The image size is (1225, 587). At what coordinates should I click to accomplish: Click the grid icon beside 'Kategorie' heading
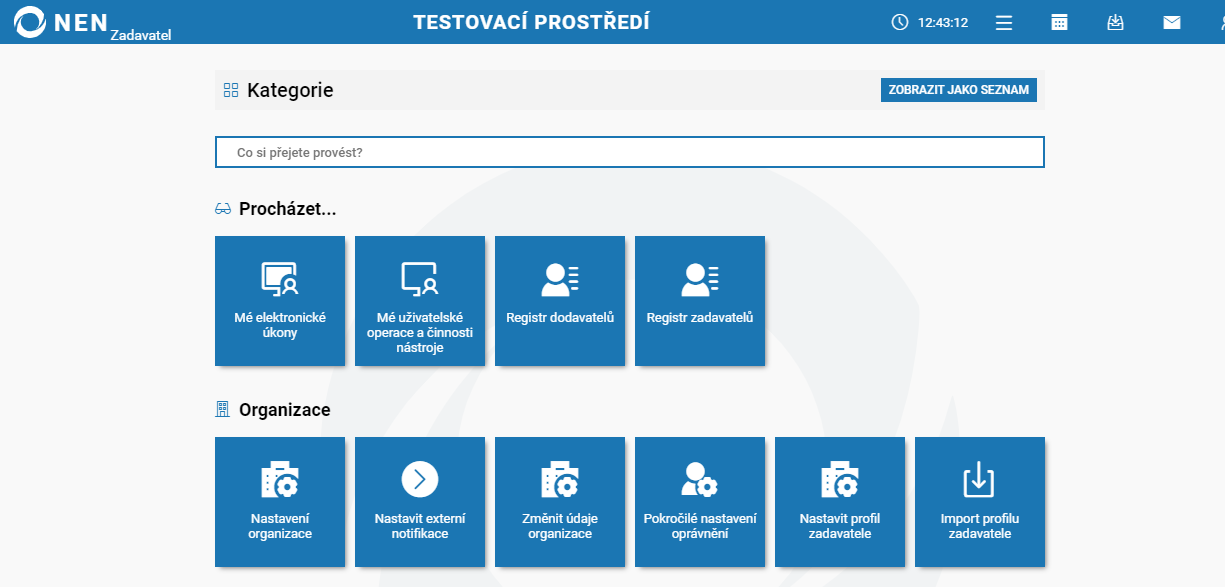tap(231, 90)
